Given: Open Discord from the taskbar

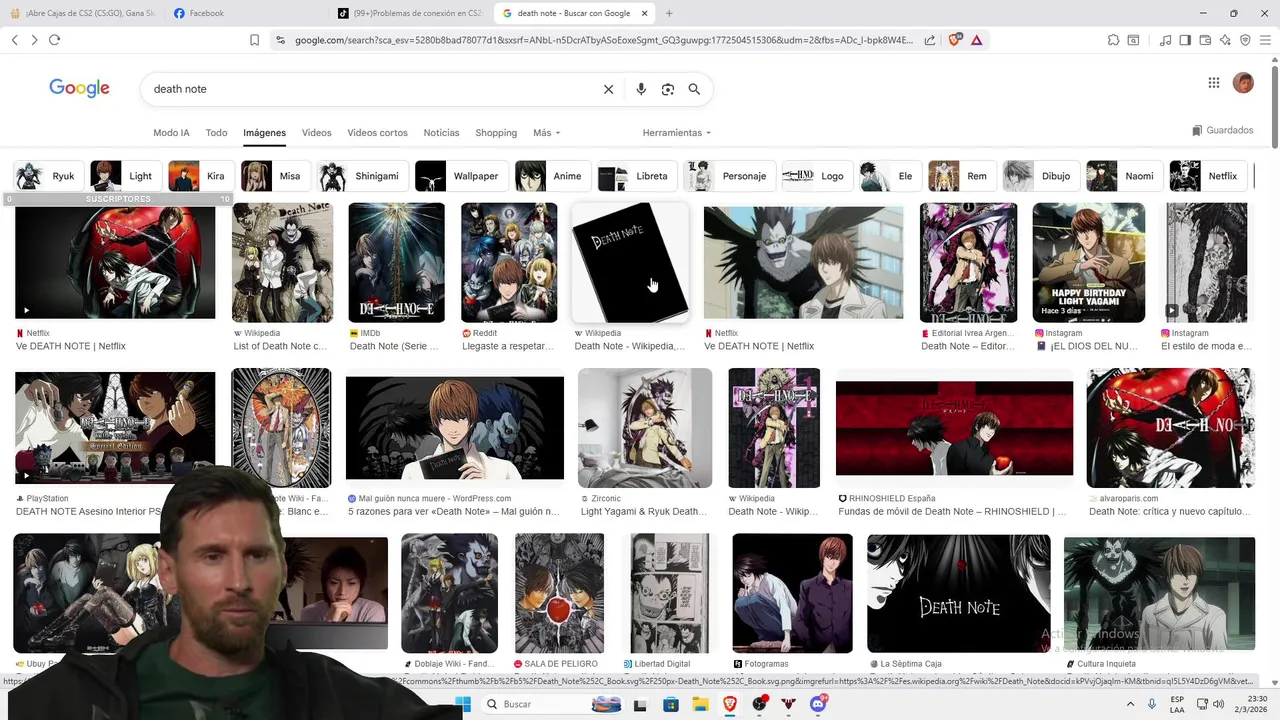Looking at the screenshot, I should 819,704.
